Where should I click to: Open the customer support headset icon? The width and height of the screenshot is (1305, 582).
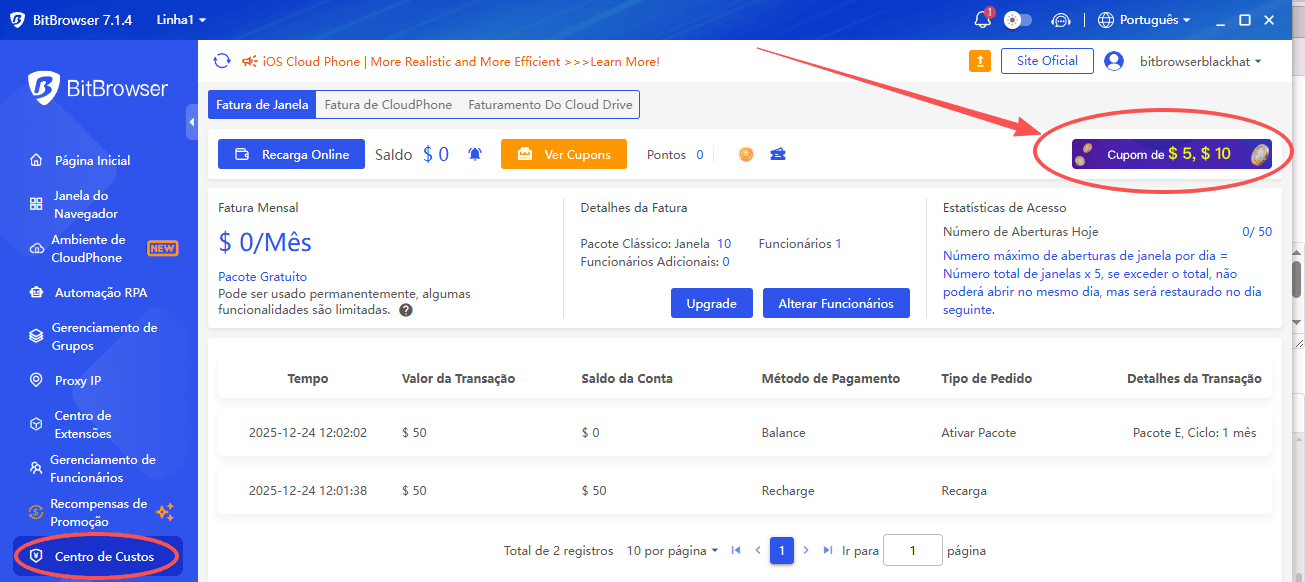click(1062, 20)
